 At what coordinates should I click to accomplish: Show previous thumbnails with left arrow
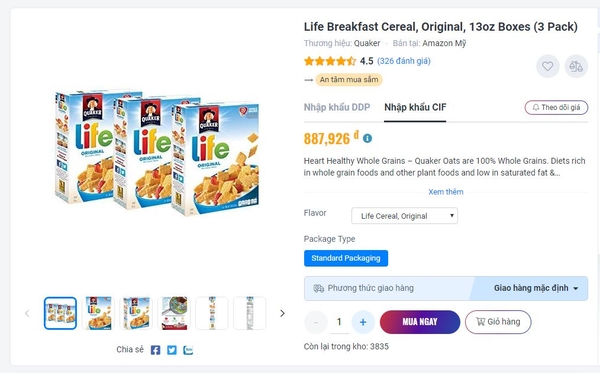[27, 313]
